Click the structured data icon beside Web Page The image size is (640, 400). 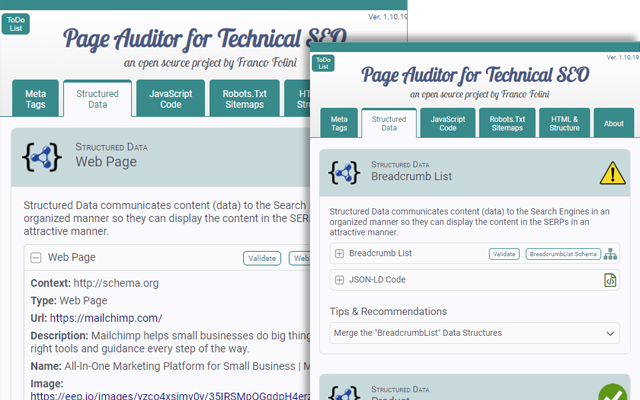click(x=42, y=157)
